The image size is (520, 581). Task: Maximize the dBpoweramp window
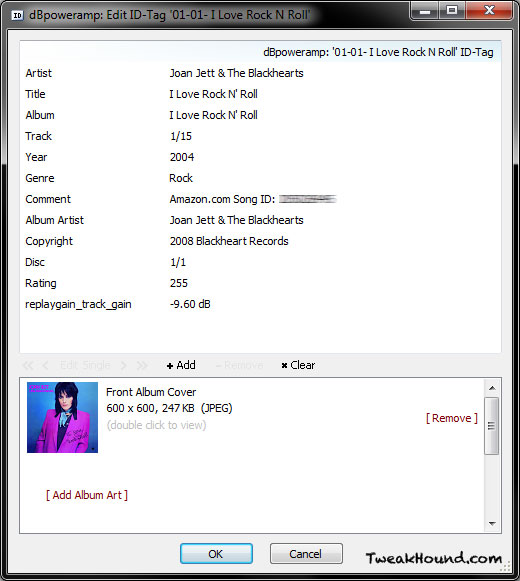pyautogui.click(x=452, y=11)
